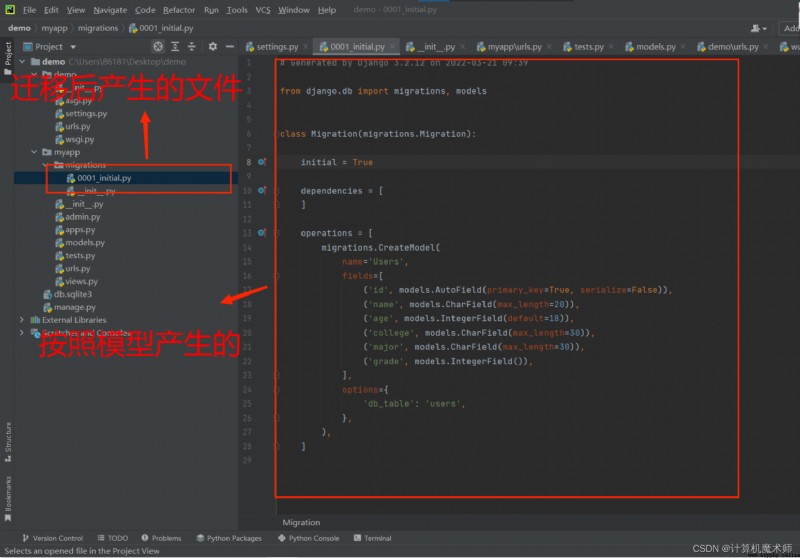
Task: Open Project panel settings gear
Action: coord(213,46)
